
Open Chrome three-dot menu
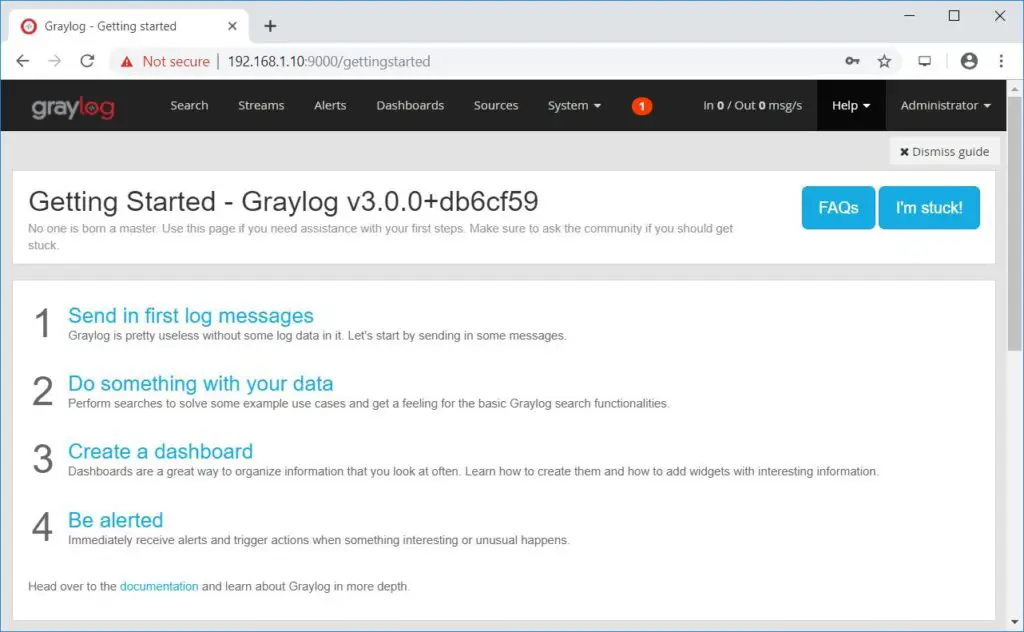tap(1001, 61)
